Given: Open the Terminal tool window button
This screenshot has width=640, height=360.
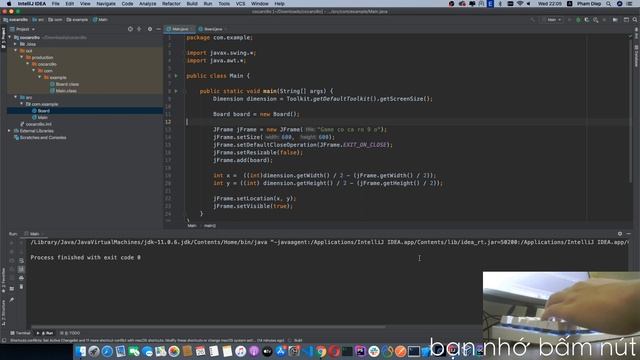Looking at the screenshot, I should click(x=20, y=333).
